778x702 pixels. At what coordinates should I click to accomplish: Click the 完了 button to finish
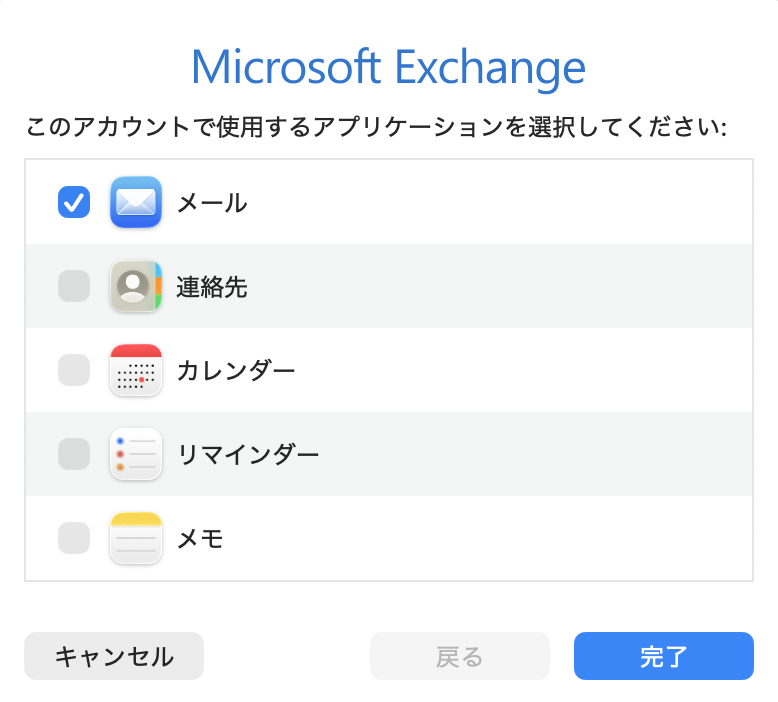[663, 656]
